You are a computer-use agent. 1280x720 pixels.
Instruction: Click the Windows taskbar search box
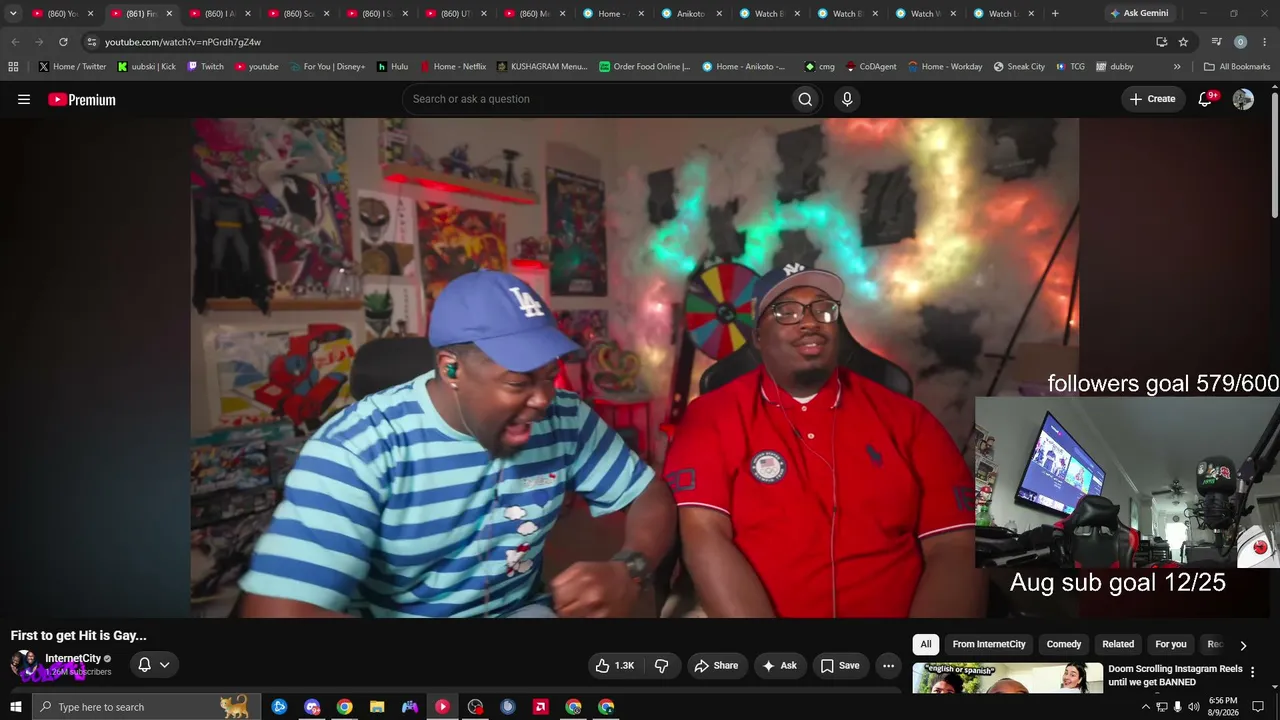[x=146, y=707]
